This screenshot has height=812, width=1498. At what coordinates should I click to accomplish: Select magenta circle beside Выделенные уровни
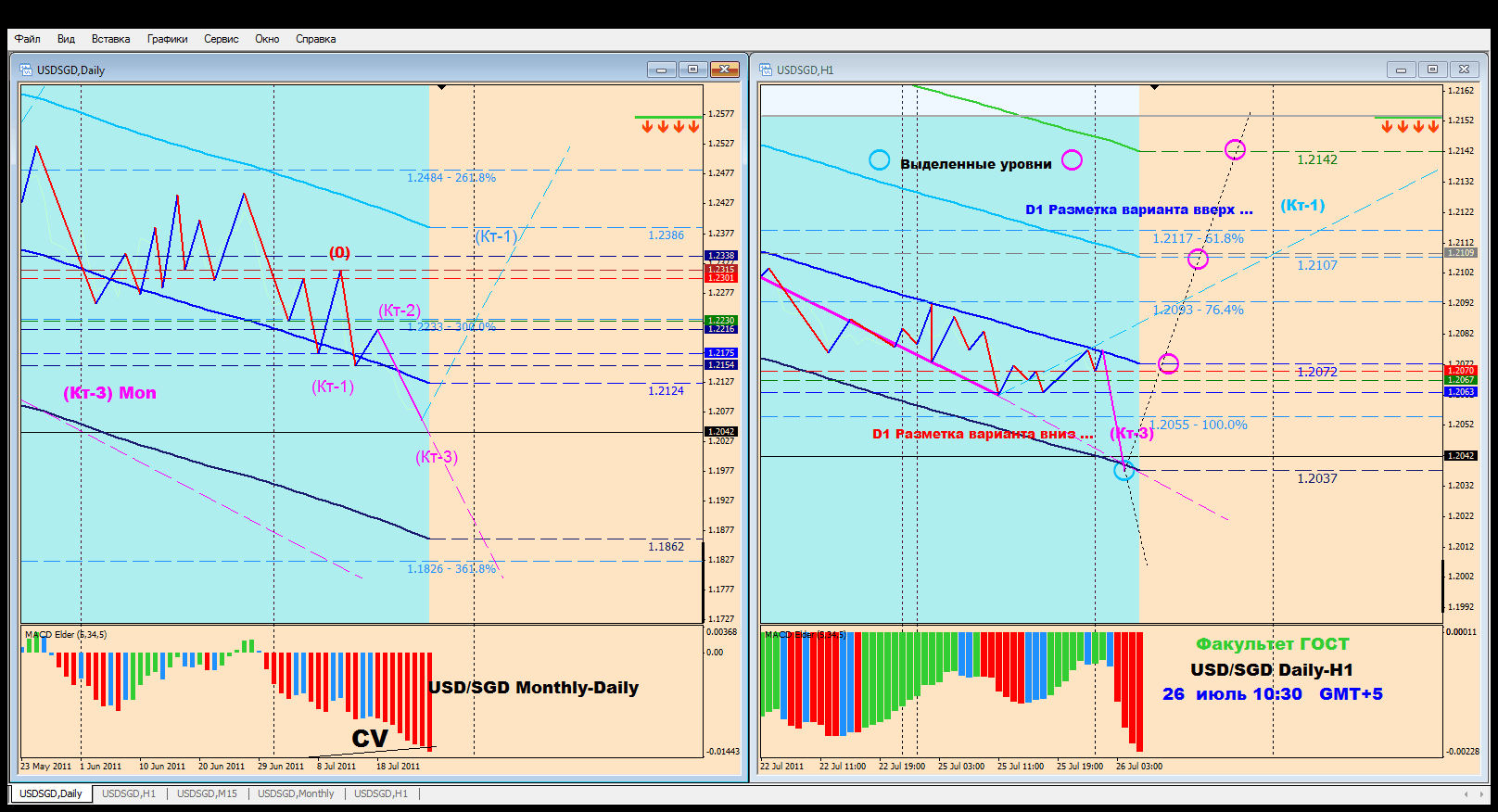tap(1072, 159)
